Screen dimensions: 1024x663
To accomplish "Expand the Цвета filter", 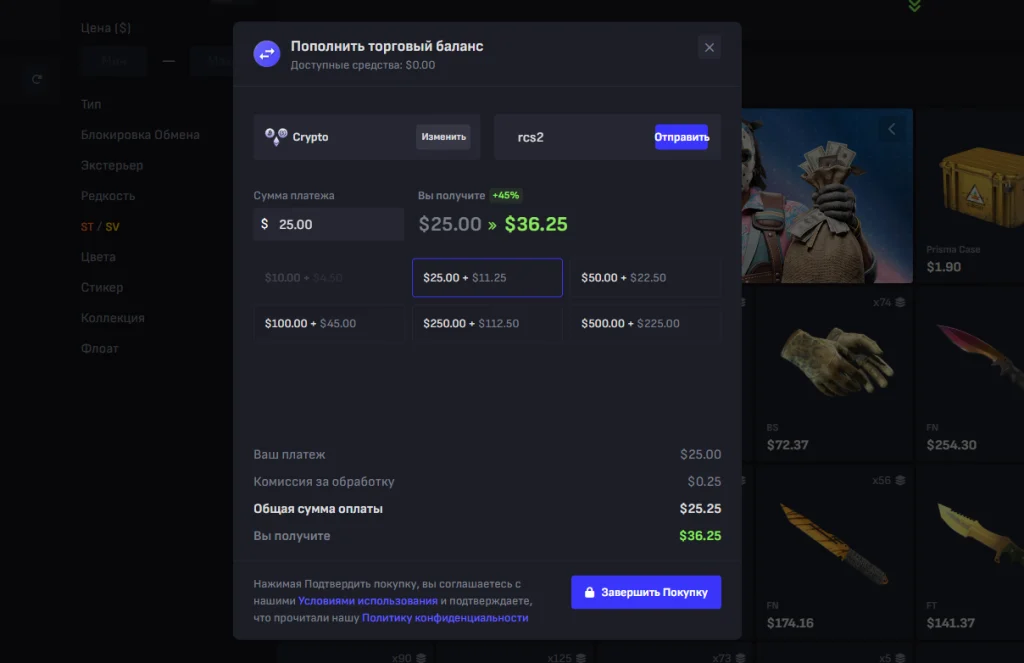I will [98, 257].
